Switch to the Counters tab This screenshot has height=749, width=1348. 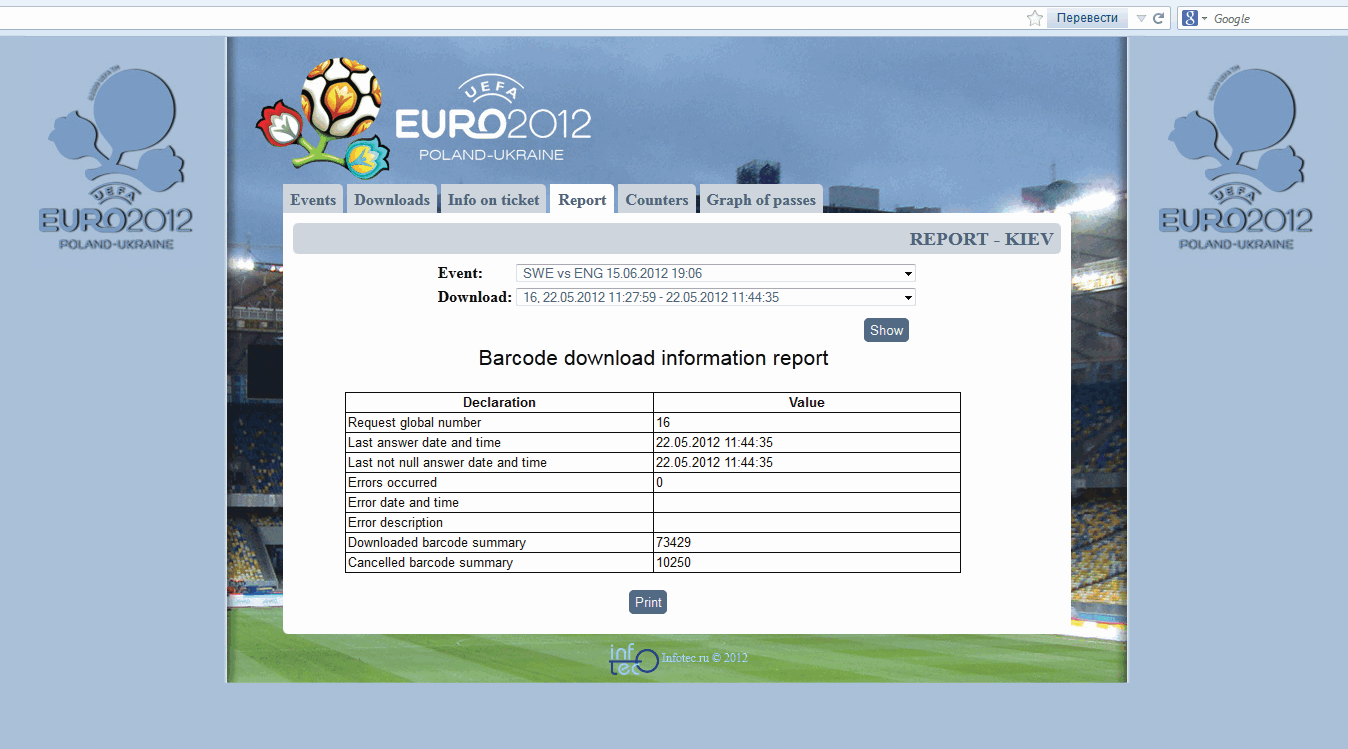click(x=656, y=199)
